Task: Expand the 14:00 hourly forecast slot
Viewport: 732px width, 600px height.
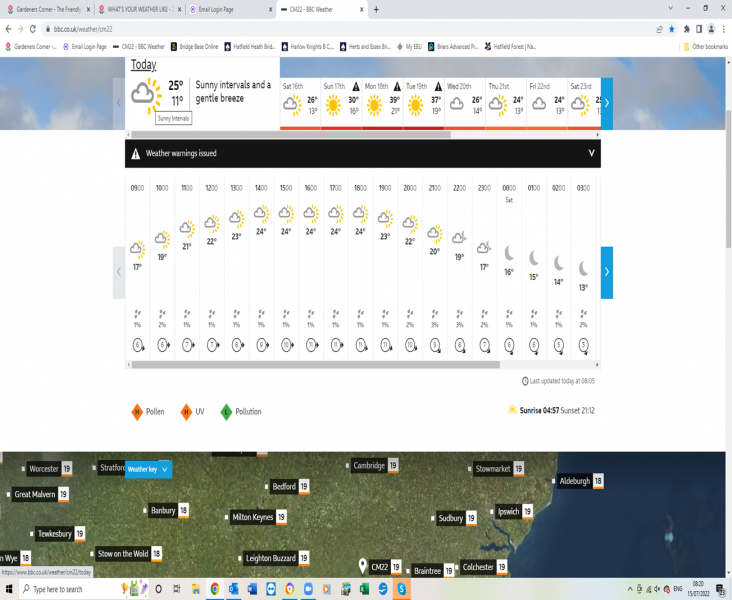Action: [260, 270]
